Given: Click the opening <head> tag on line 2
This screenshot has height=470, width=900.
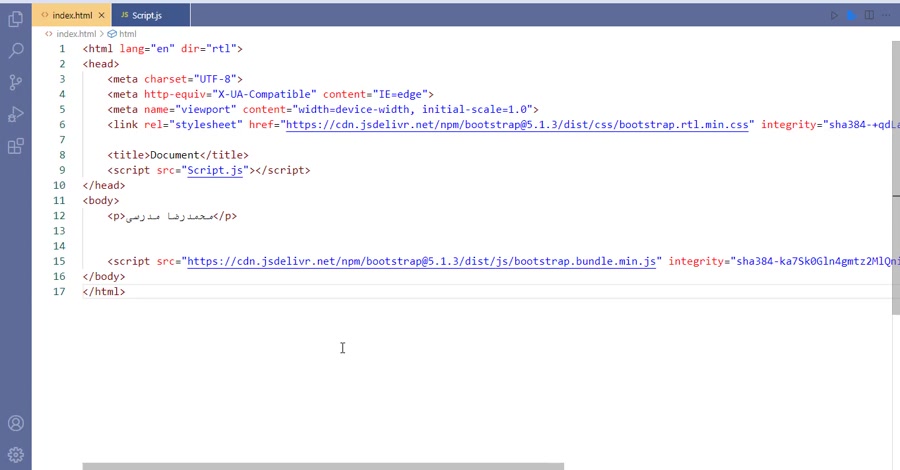Looking at the screenshot, I should [x=101, y=64].
